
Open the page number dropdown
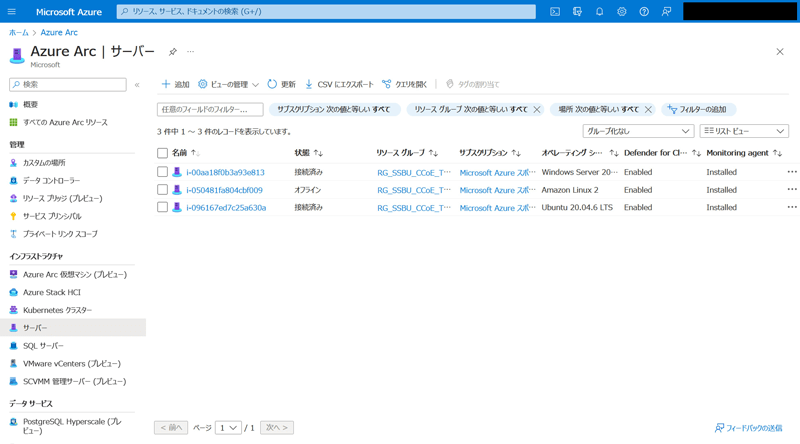pyautogui.click(x=228, y=428)
